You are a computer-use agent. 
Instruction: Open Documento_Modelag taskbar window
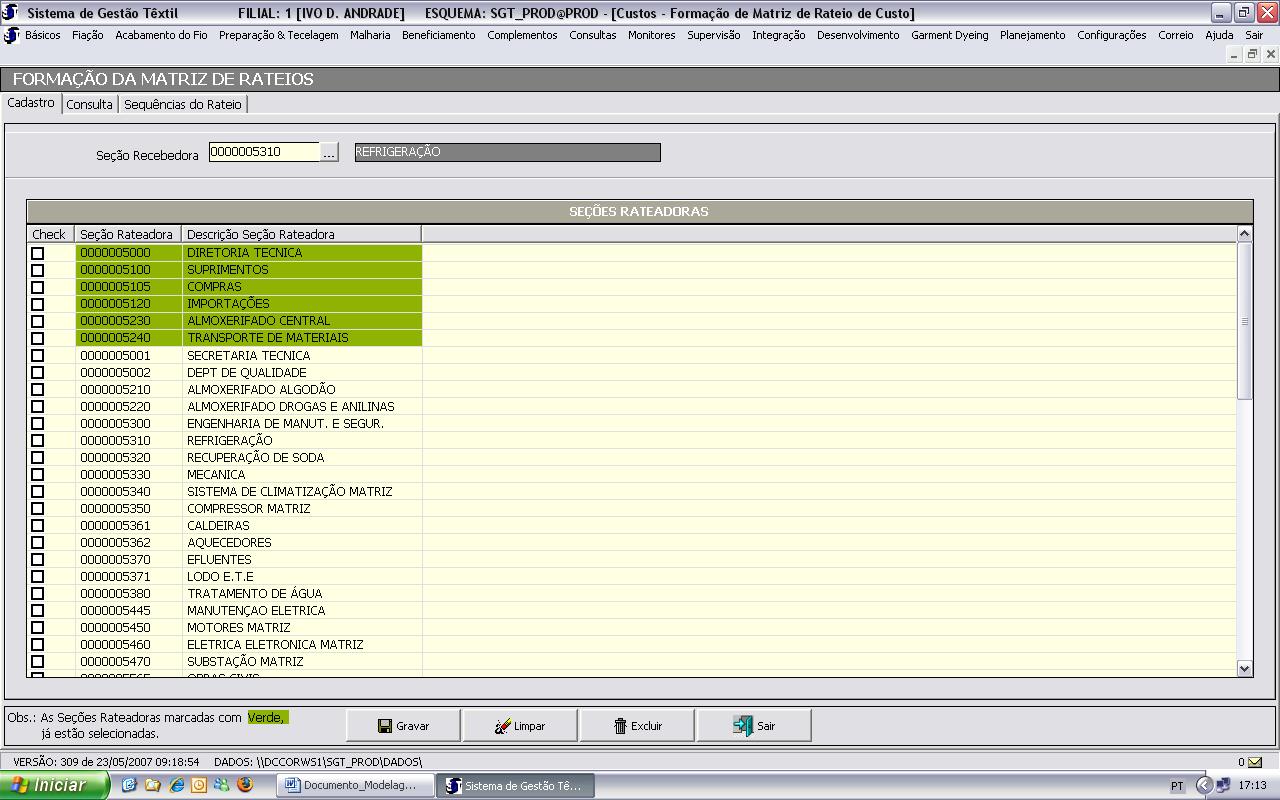tap(358, 785)
